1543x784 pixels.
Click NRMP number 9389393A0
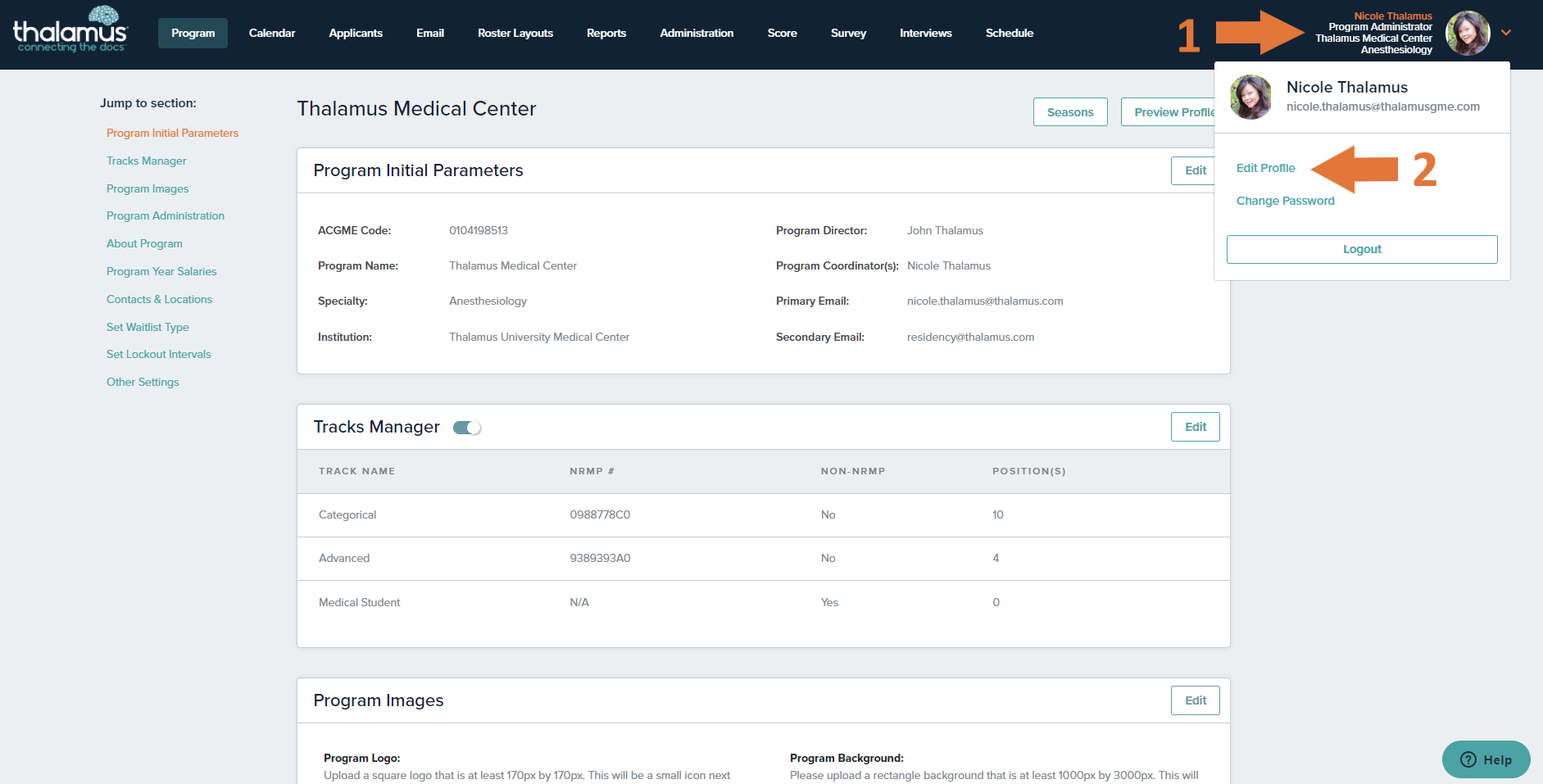click(600, 559)
